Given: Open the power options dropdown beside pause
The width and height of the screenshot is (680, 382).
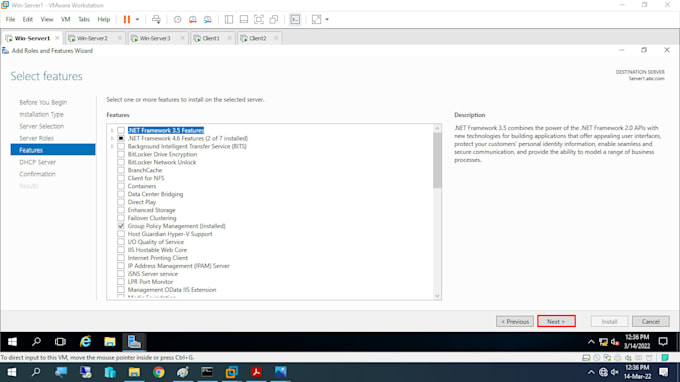Looking at the screenshot, I should [137, 20].
